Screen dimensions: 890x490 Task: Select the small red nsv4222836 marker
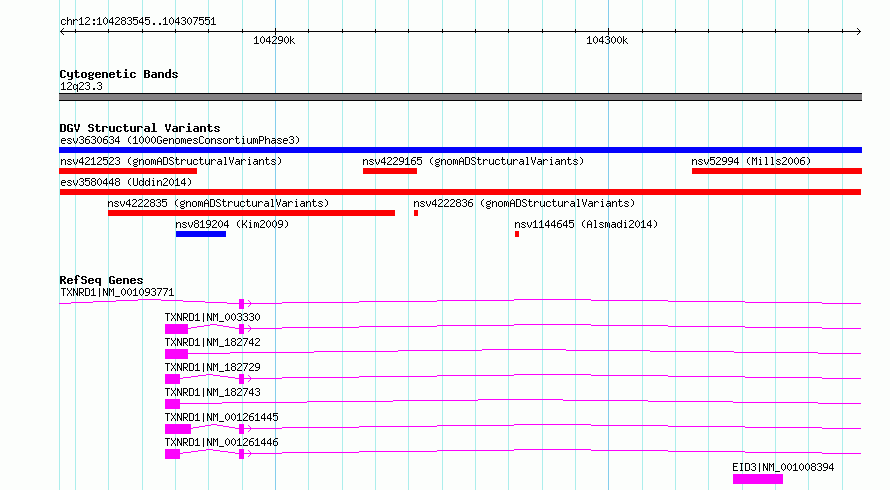coord(416,213)
